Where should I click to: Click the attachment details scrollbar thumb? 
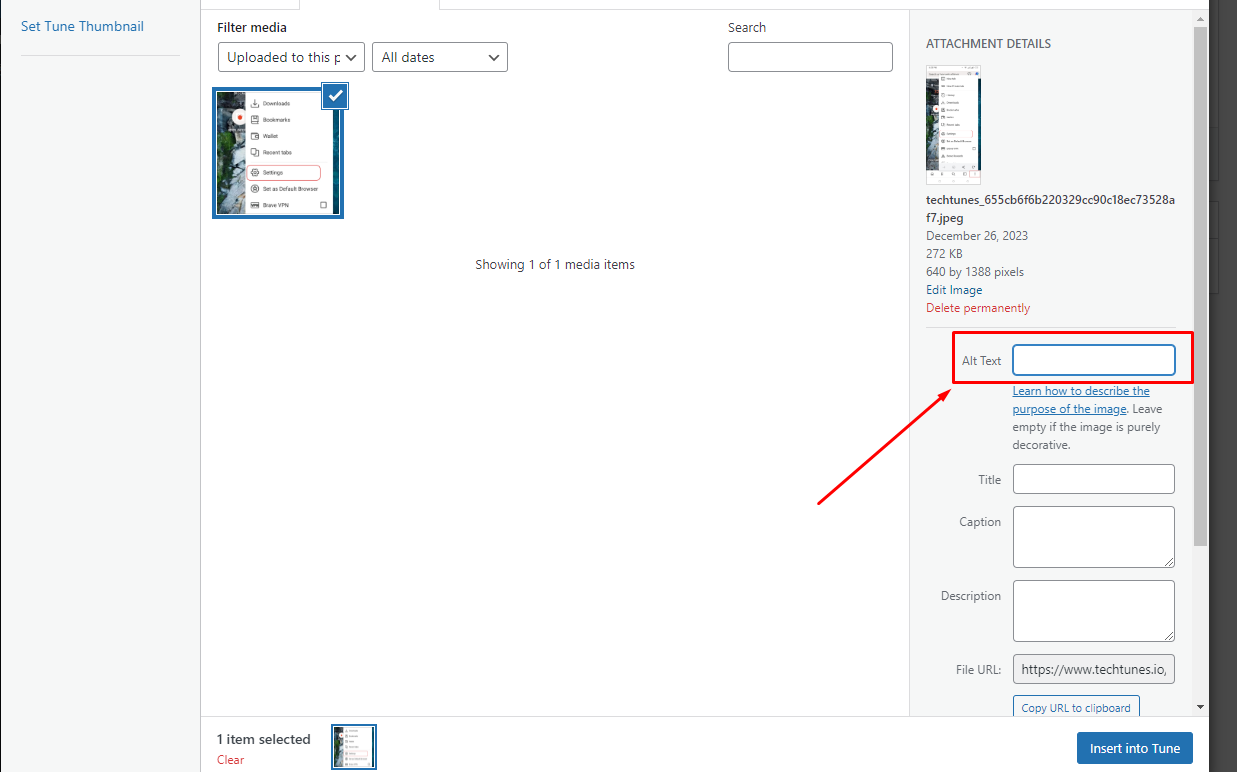tap(1200, 285)
